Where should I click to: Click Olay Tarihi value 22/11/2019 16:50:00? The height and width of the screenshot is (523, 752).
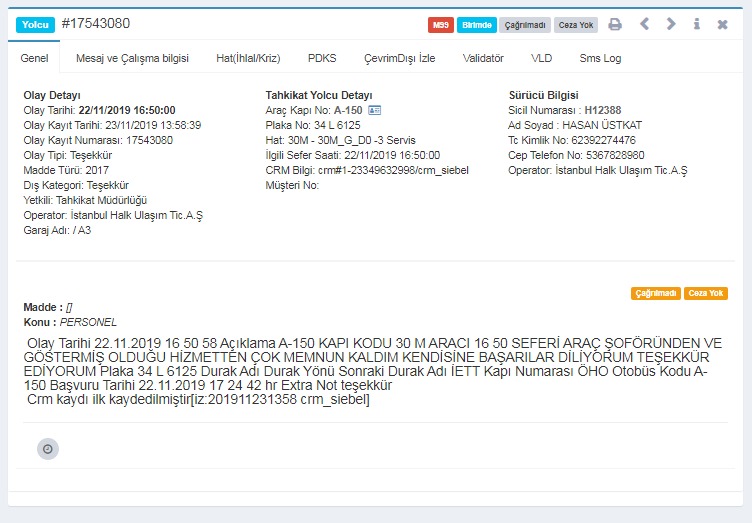pyautogui.click(x=127, y=110)
